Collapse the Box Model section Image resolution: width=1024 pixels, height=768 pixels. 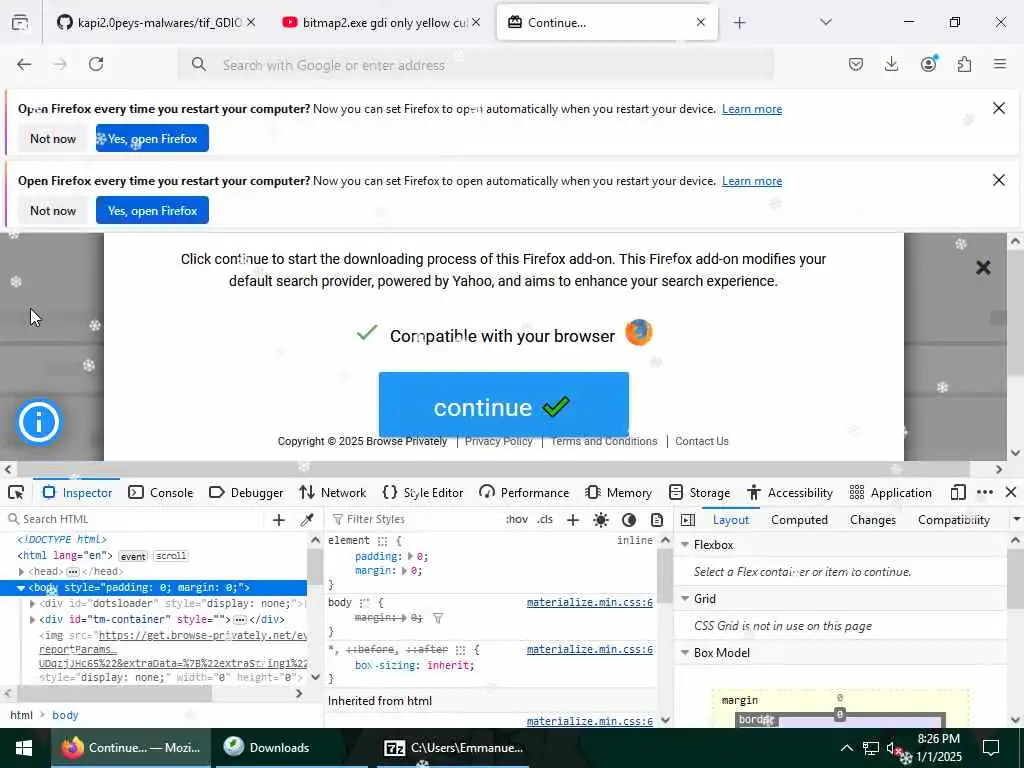[x=685, y=652]
